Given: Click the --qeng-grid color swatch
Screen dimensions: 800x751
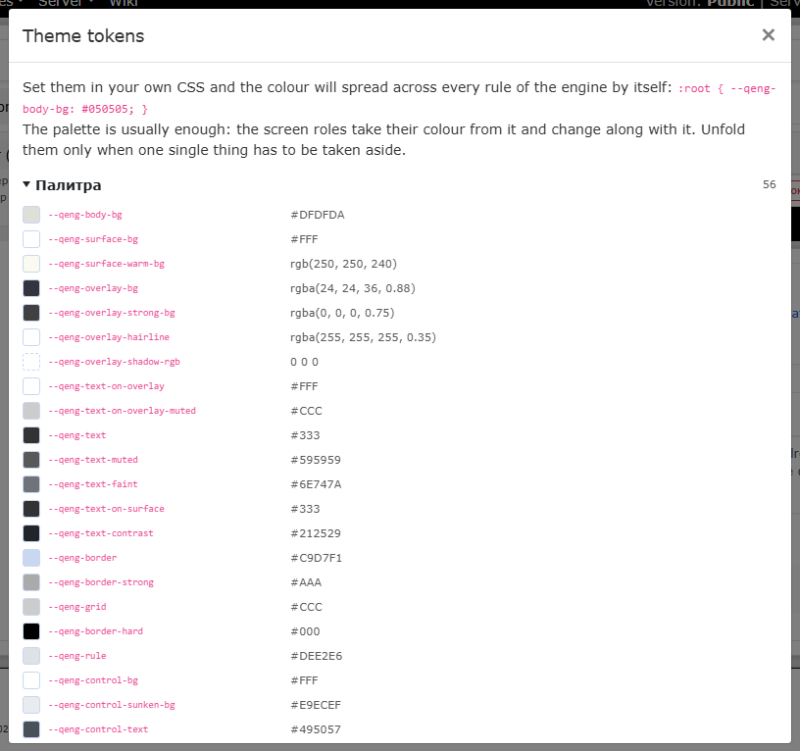Looking at the screenshot, I should (x=31, y=607).
